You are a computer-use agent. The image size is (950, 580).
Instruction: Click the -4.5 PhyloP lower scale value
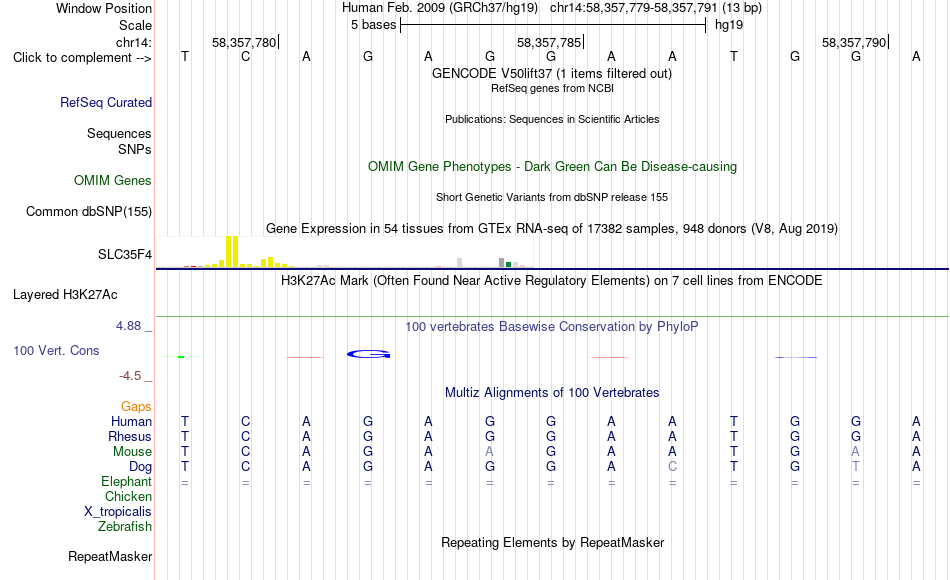(x=130, y=376)
